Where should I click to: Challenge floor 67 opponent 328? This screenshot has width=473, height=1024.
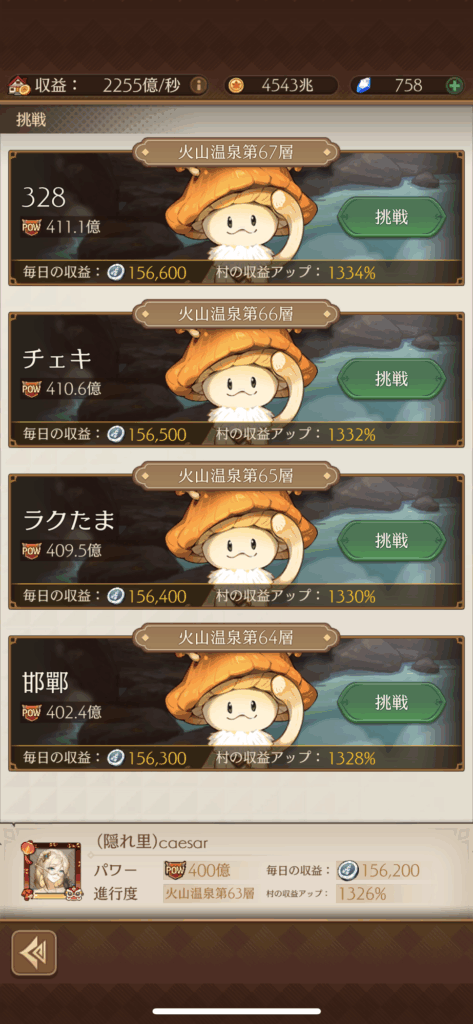391,217
